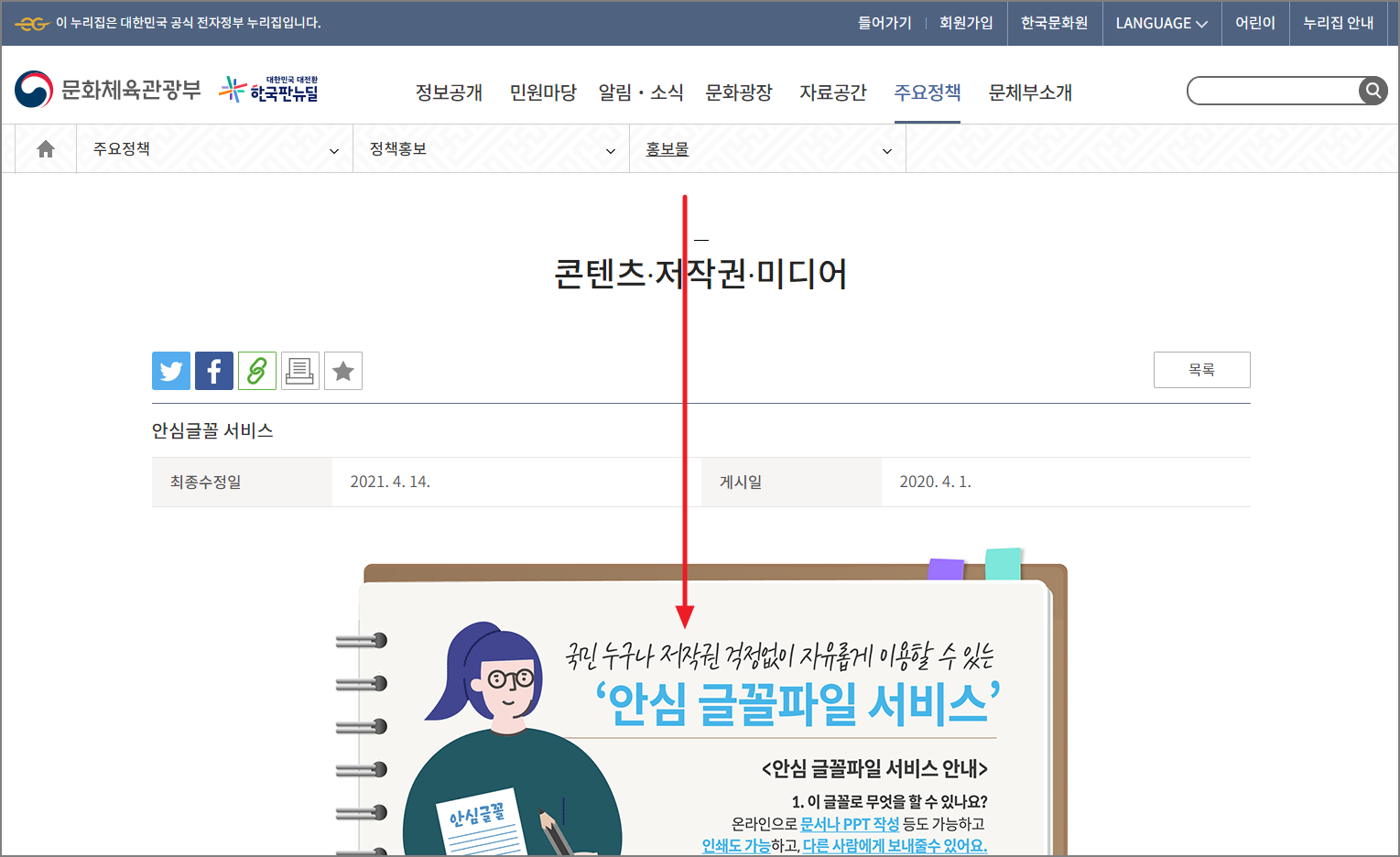This screenshot has width=1400, height=857.
Task: Click the search magnifier icon
Action: (x=1373, y=91)
